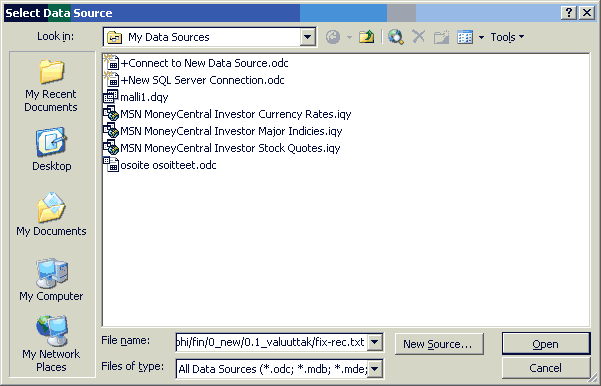This screenshot has width=601, height=386.
Task: Expand the Look in dropdown
Action: point(307,37)
